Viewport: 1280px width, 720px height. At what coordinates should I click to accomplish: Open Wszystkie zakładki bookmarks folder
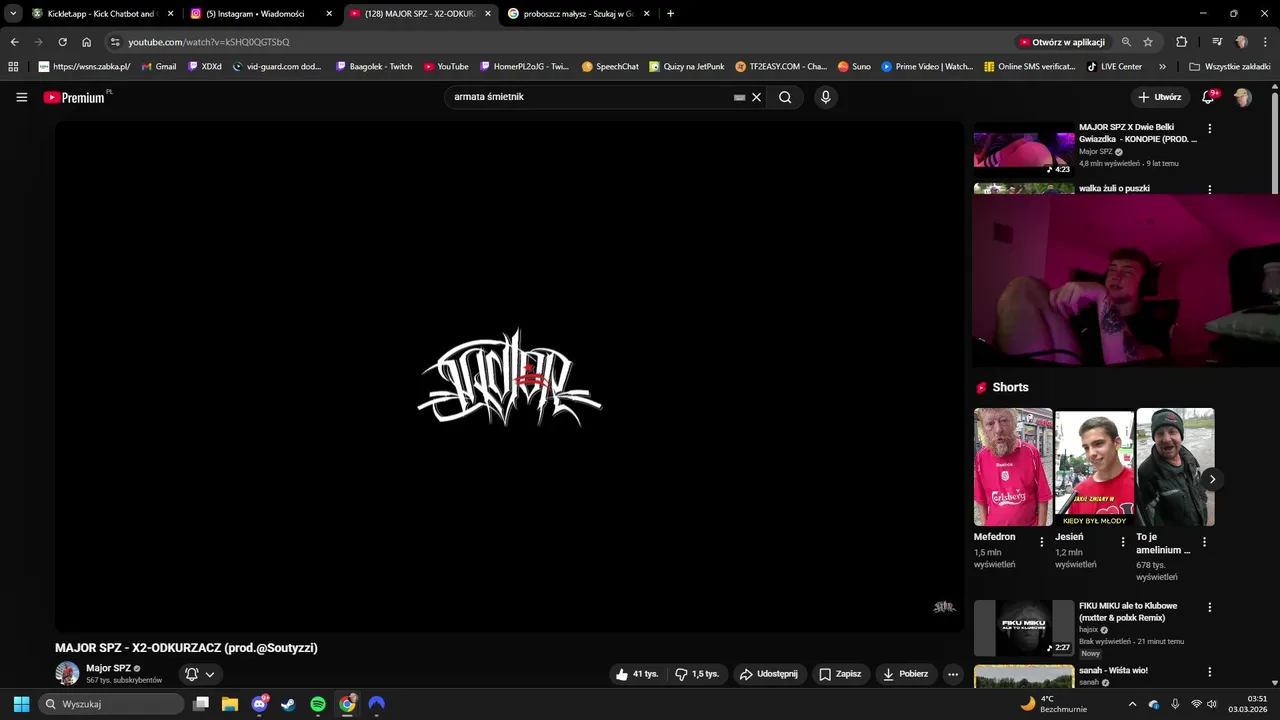(x=1229, y=67)
